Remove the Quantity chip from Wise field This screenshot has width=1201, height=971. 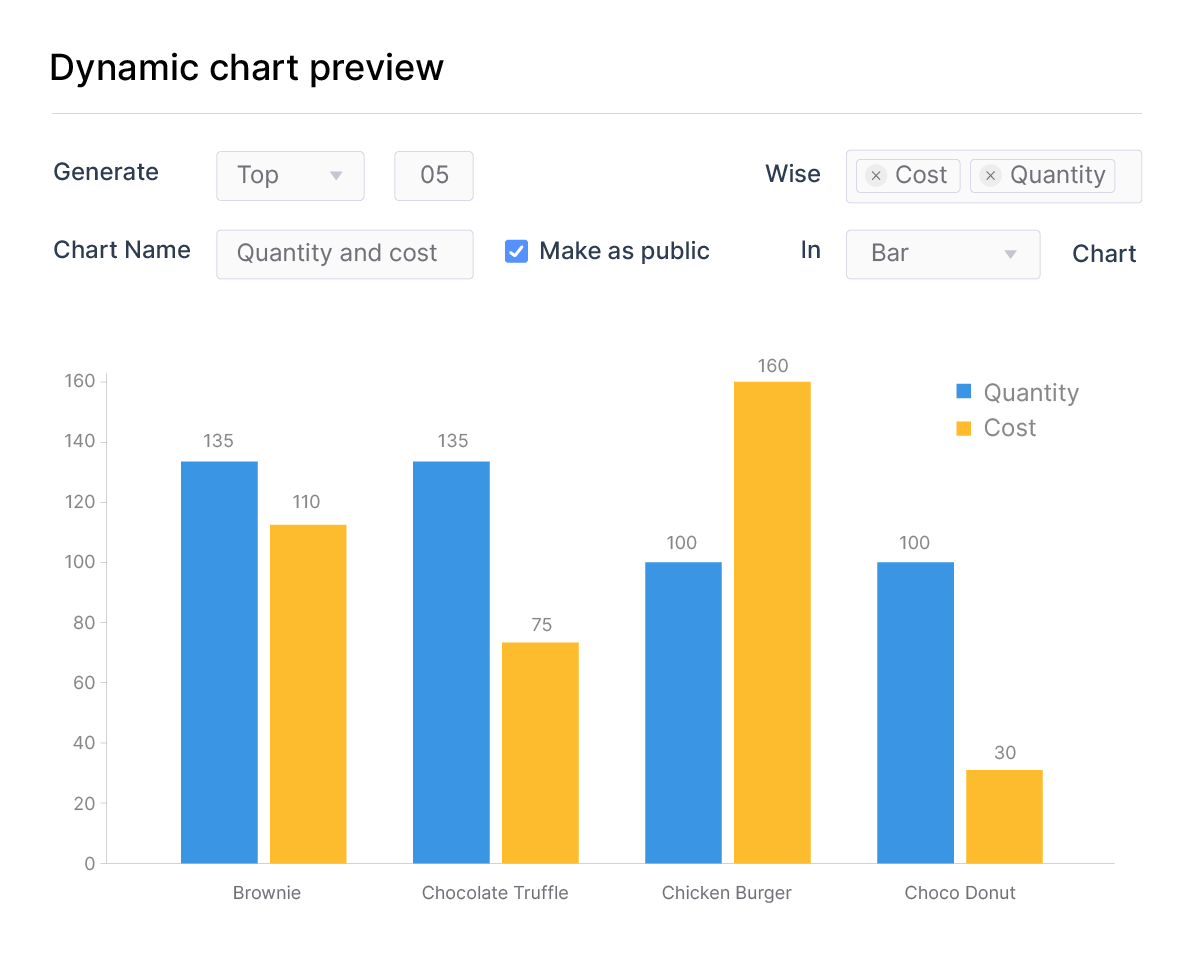click(989, 175)
